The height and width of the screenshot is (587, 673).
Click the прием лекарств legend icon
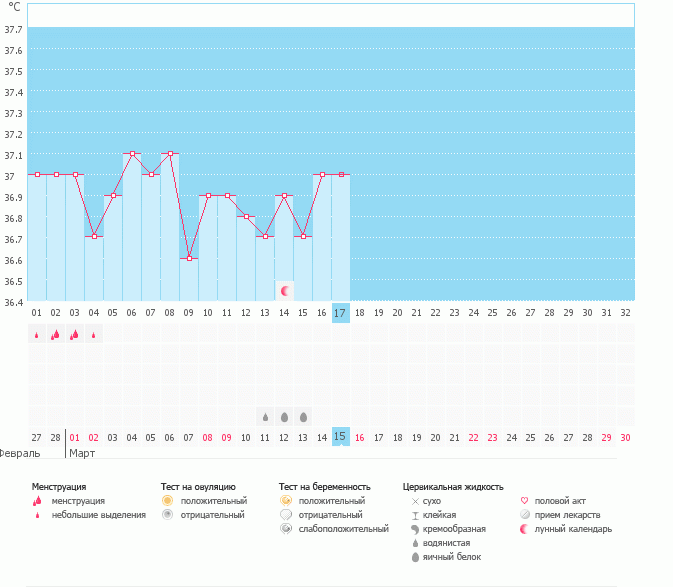(524, 515)
